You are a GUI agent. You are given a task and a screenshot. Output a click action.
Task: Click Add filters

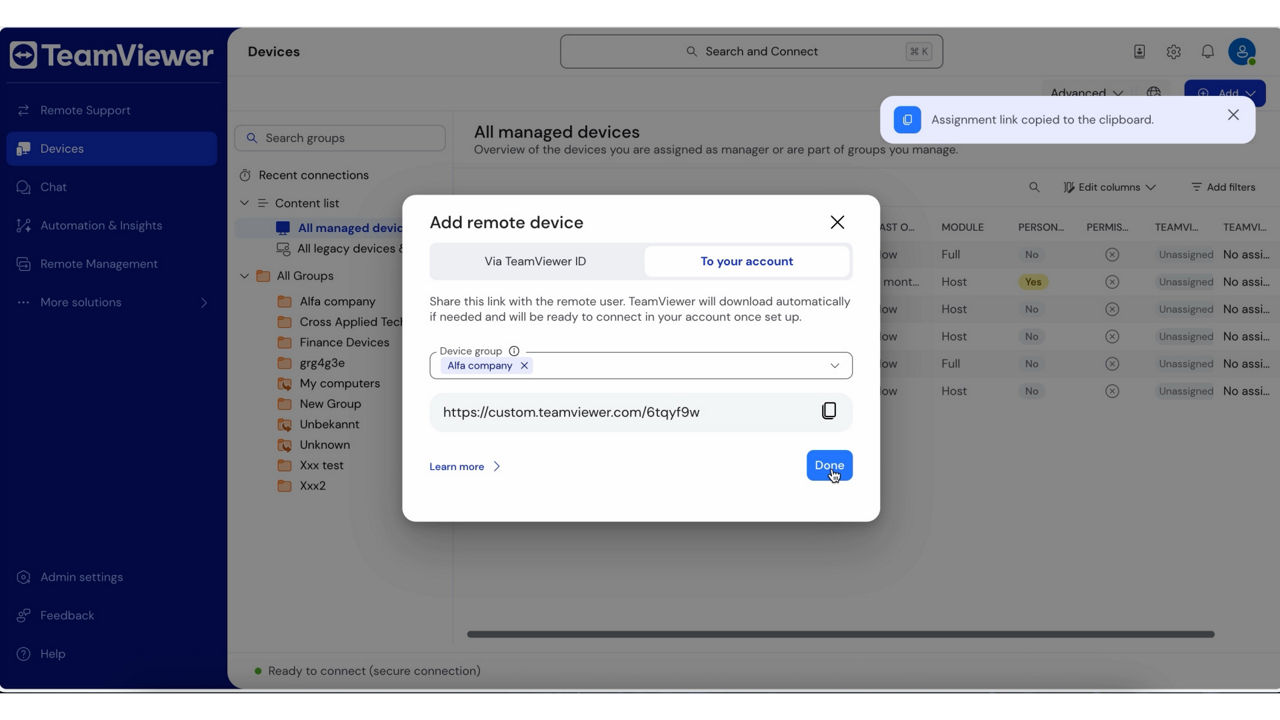click(x=1223, y=187)
